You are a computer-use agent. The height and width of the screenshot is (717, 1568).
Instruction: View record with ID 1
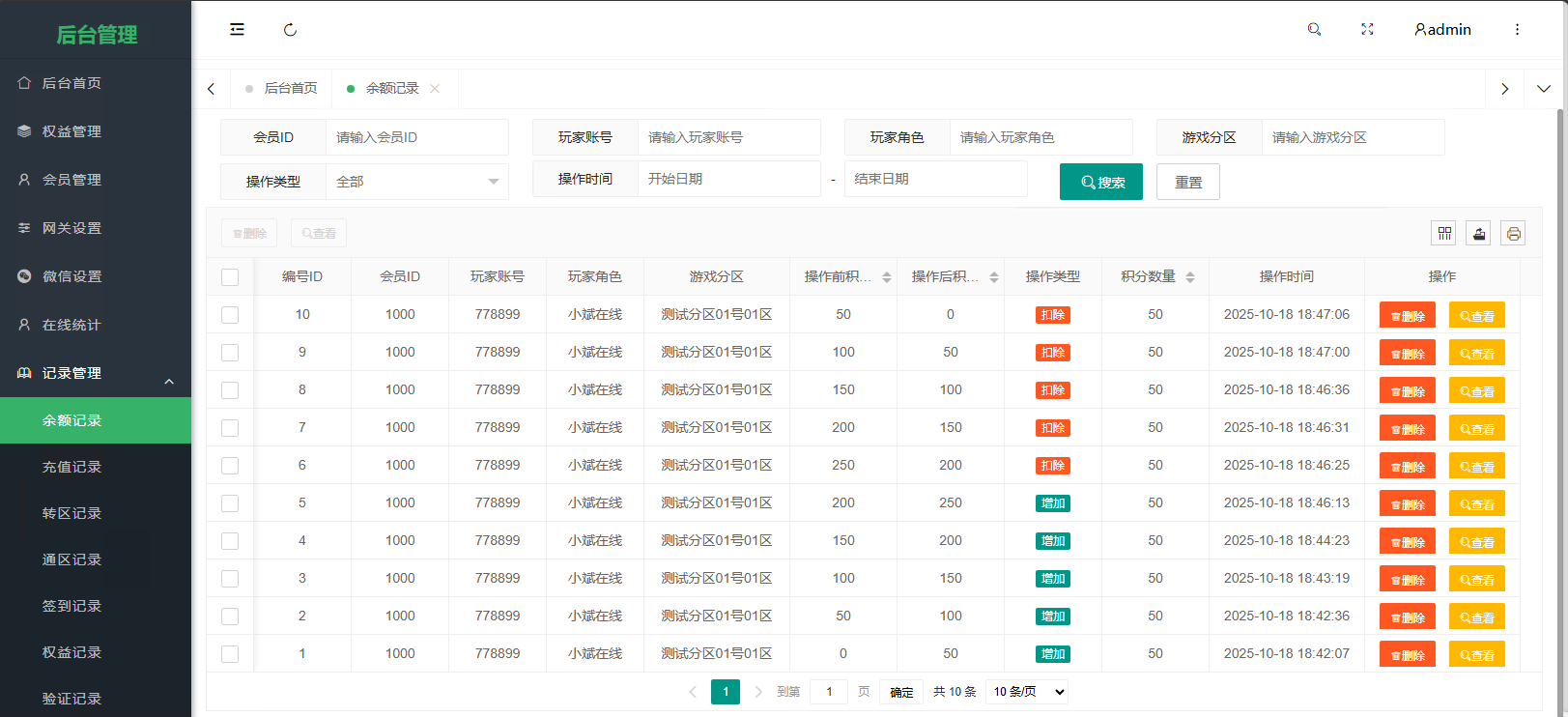pos(1477,655)
